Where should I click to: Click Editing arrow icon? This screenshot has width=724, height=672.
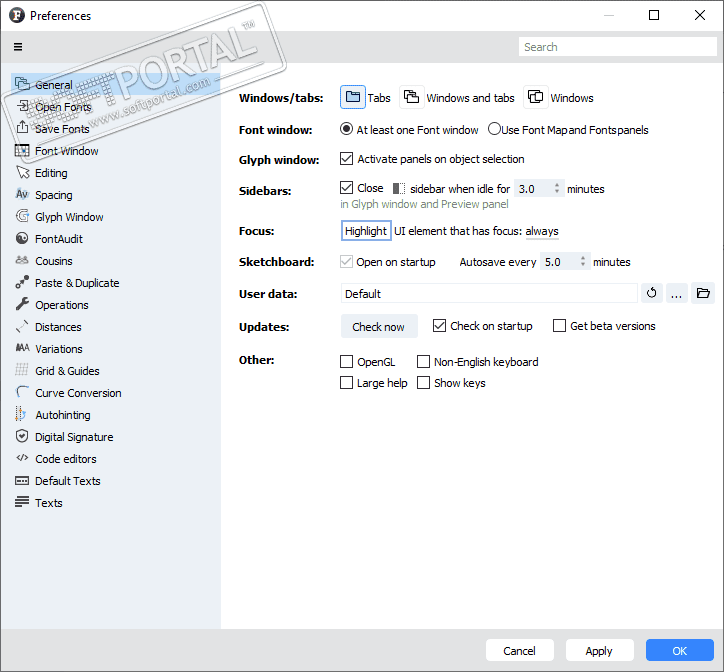22,172
